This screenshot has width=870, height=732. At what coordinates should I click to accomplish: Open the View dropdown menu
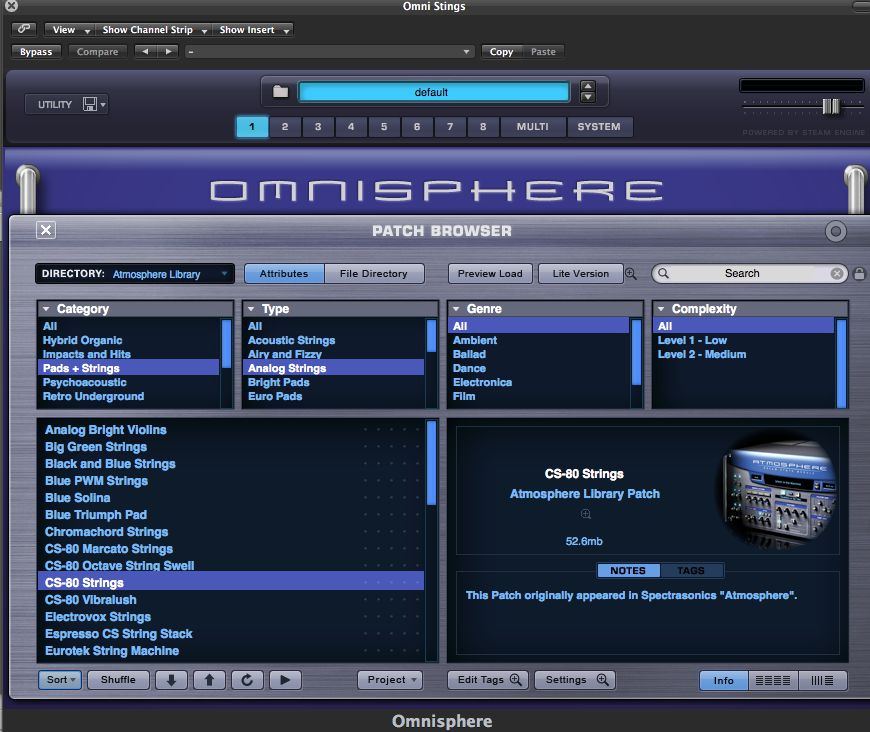71,30
